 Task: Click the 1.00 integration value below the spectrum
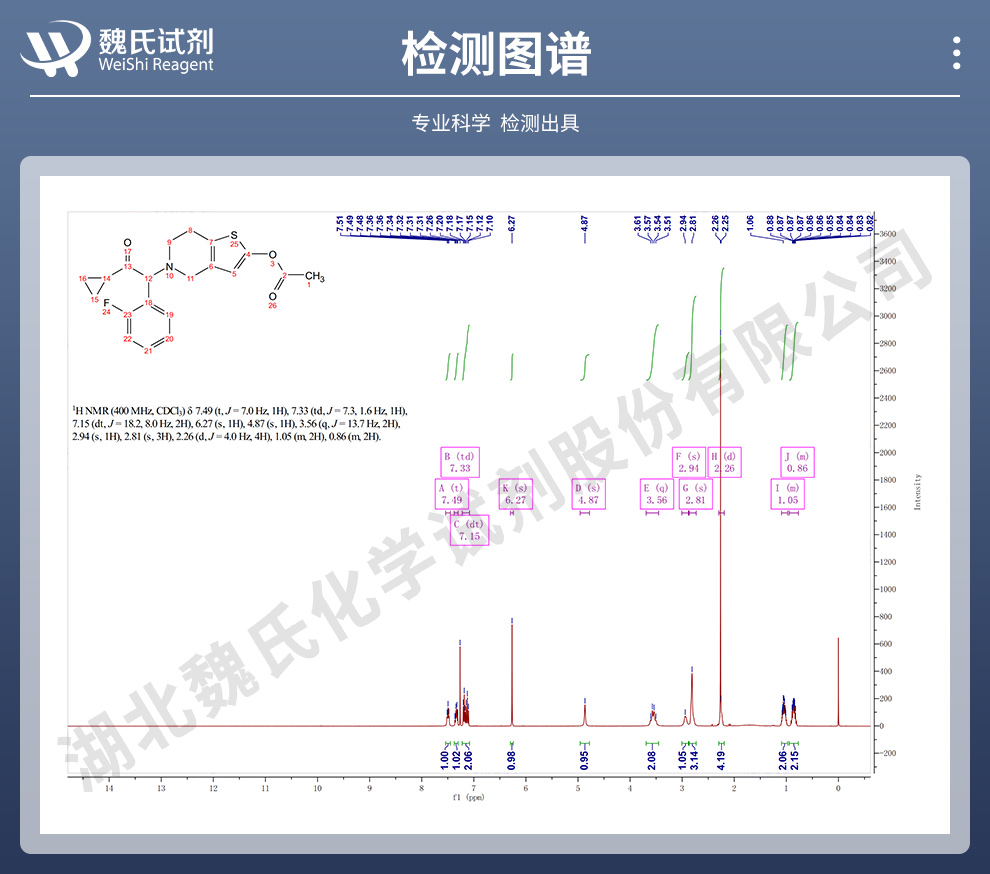click(445, 760)
